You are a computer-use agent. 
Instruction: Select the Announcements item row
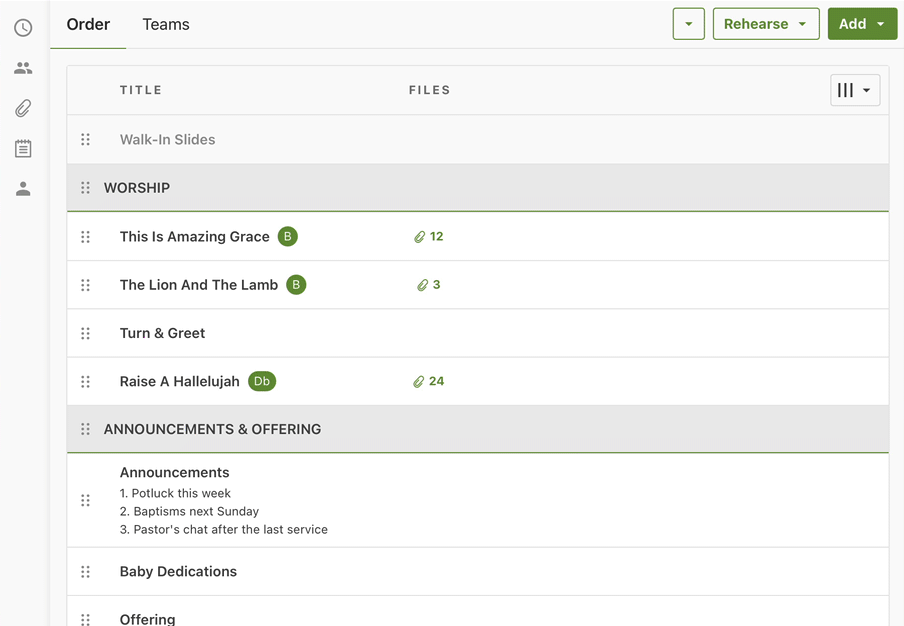coord(175,473)
